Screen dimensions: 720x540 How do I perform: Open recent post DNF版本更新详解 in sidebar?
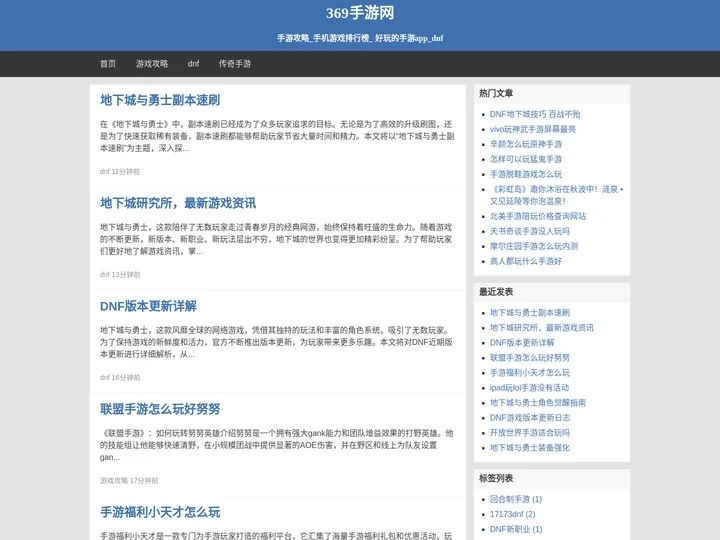point(522,343)
